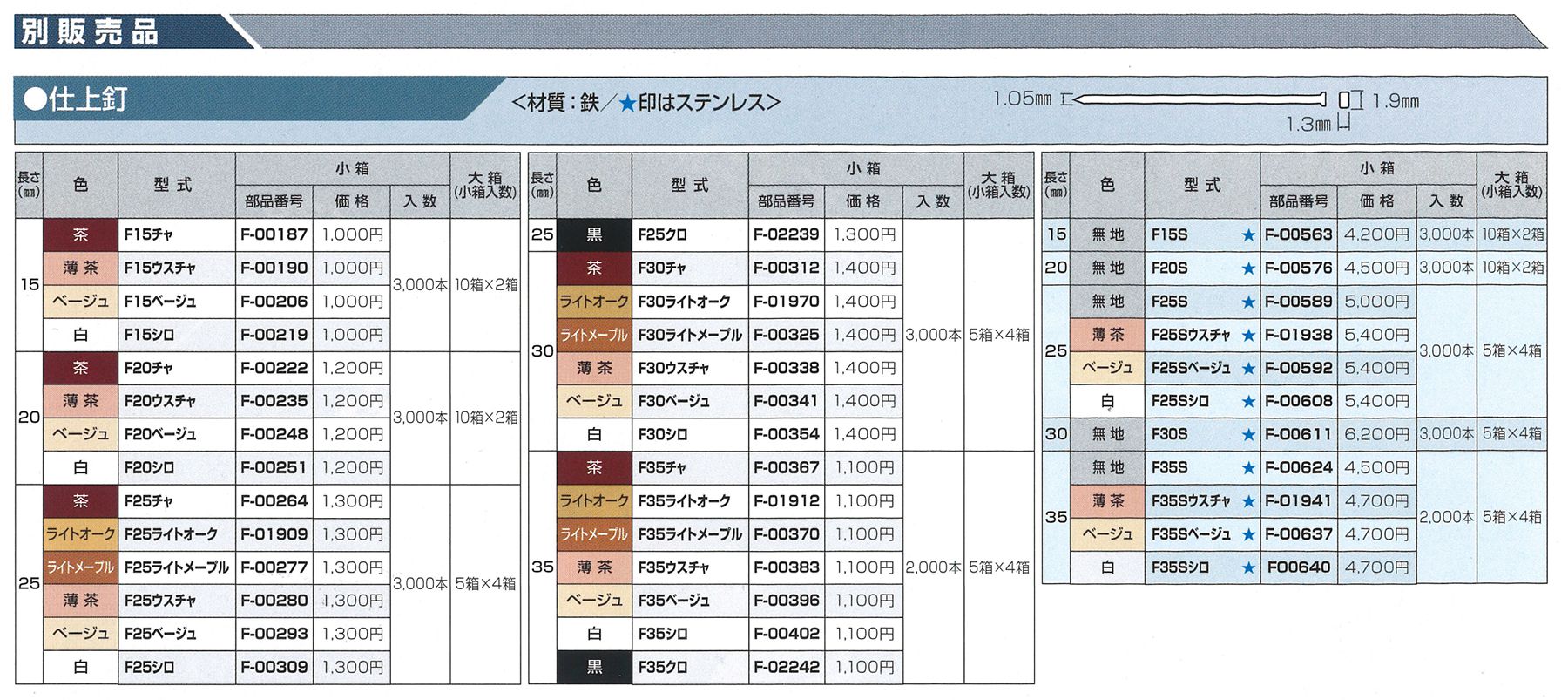Click the 5箱×4箱 cell in F30S row
This screenshot has width=1568, height=700.
pos(1513,434)
